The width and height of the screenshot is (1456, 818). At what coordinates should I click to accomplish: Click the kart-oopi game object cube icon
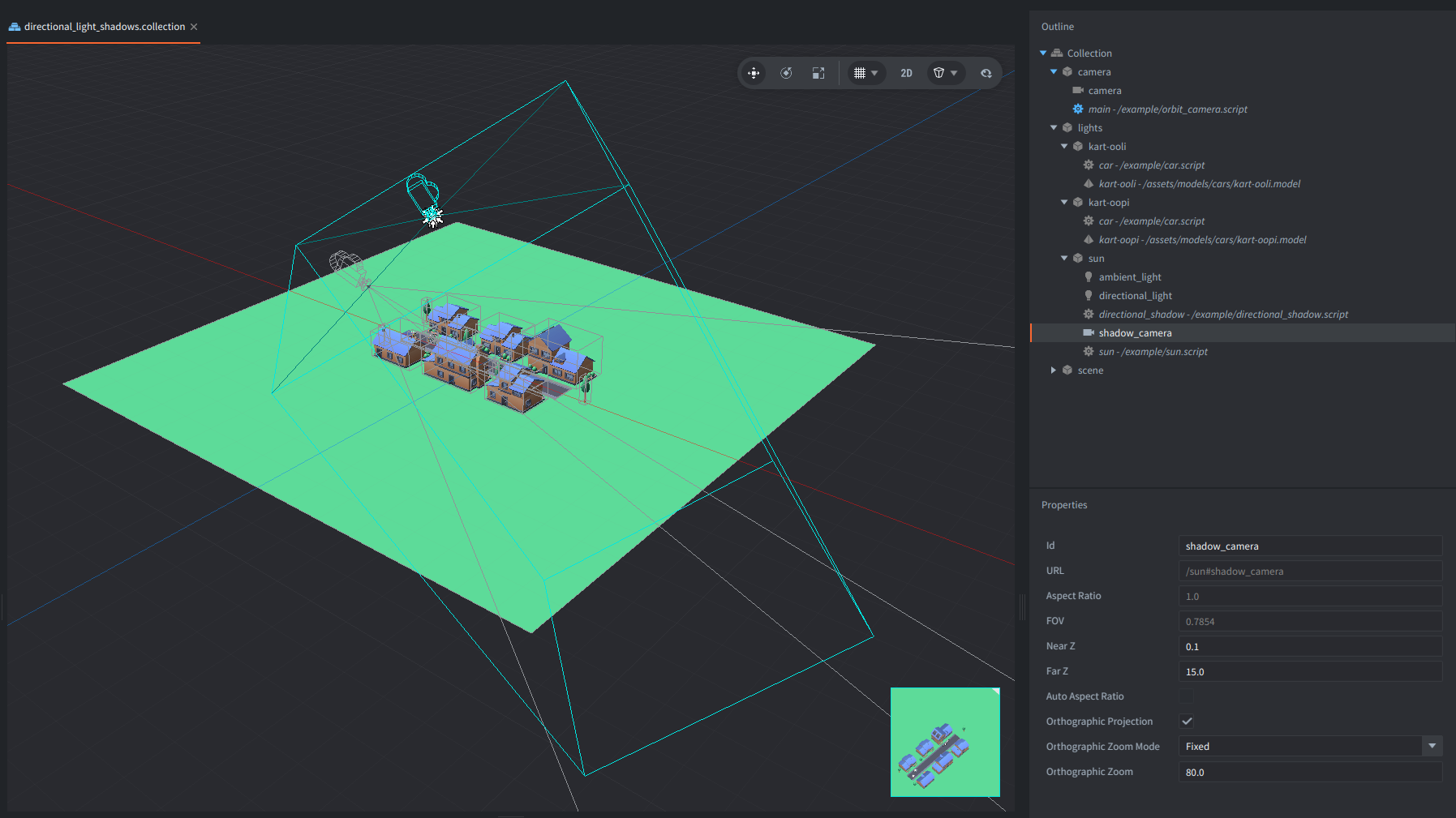pos(1078,203)
